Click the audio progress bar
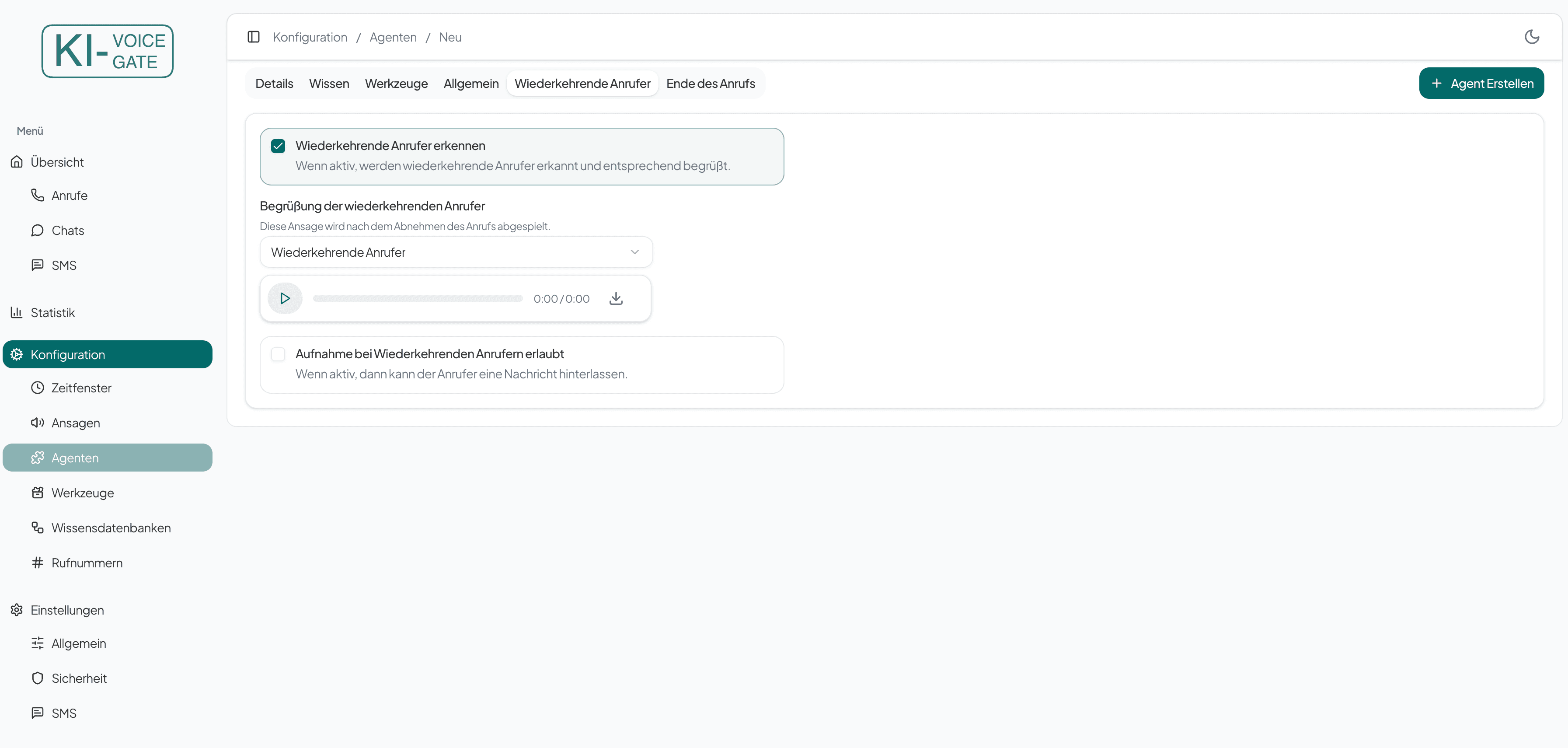Screen dimensions: 1568x748 (x=418, y=298)
